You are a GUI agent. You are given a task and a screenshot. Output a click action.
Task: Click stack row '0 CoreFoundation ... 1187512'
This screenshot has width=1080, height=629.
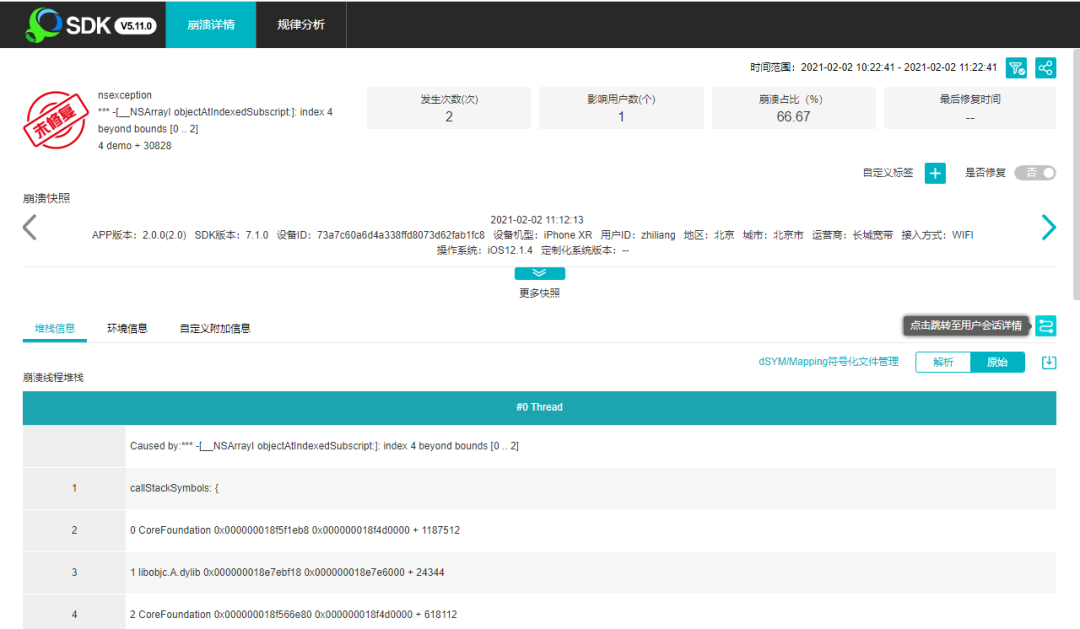[539, 530]
